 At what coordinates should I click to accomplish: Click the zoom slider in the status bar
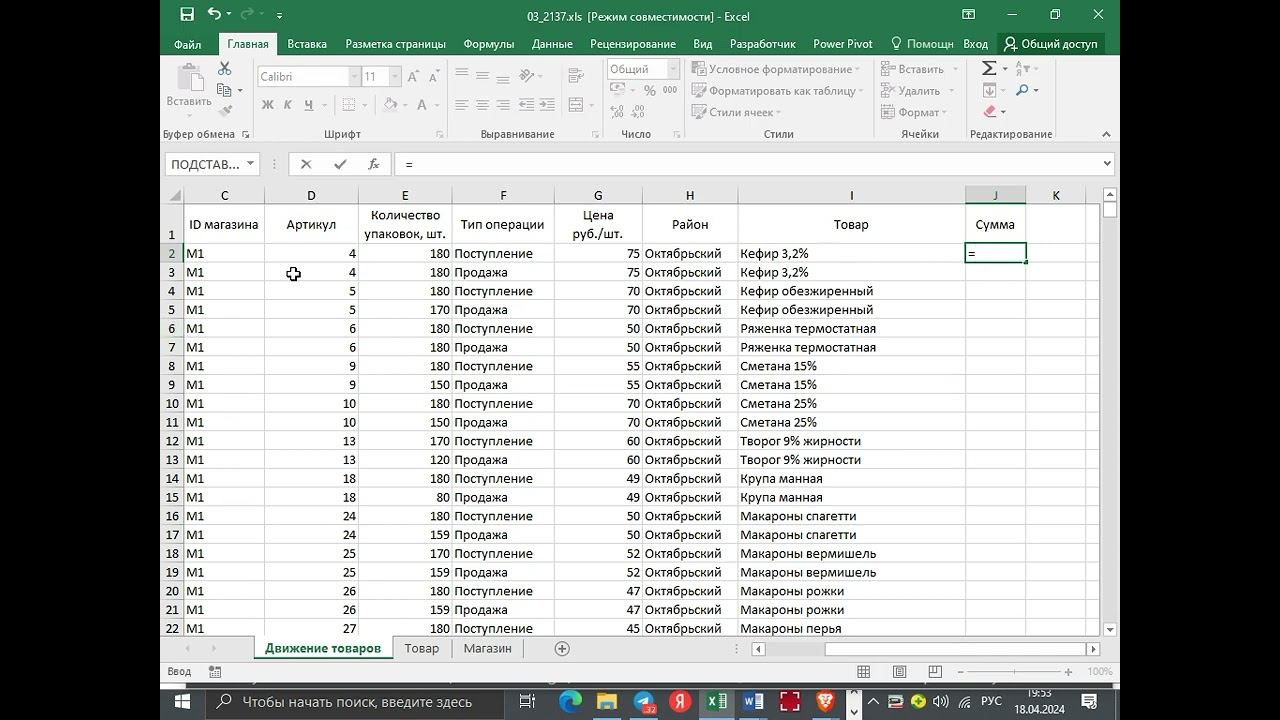click(1014, 672)
